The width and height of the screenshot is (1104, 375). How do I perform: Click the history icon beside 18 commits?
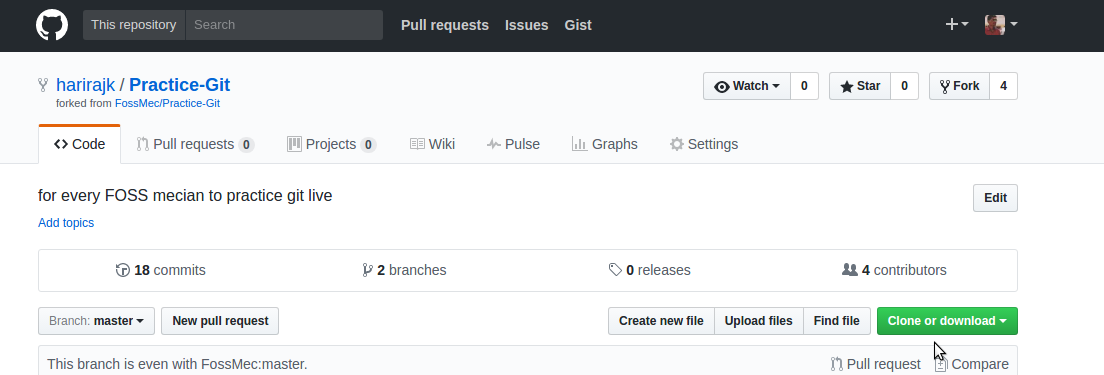(123, 270)
